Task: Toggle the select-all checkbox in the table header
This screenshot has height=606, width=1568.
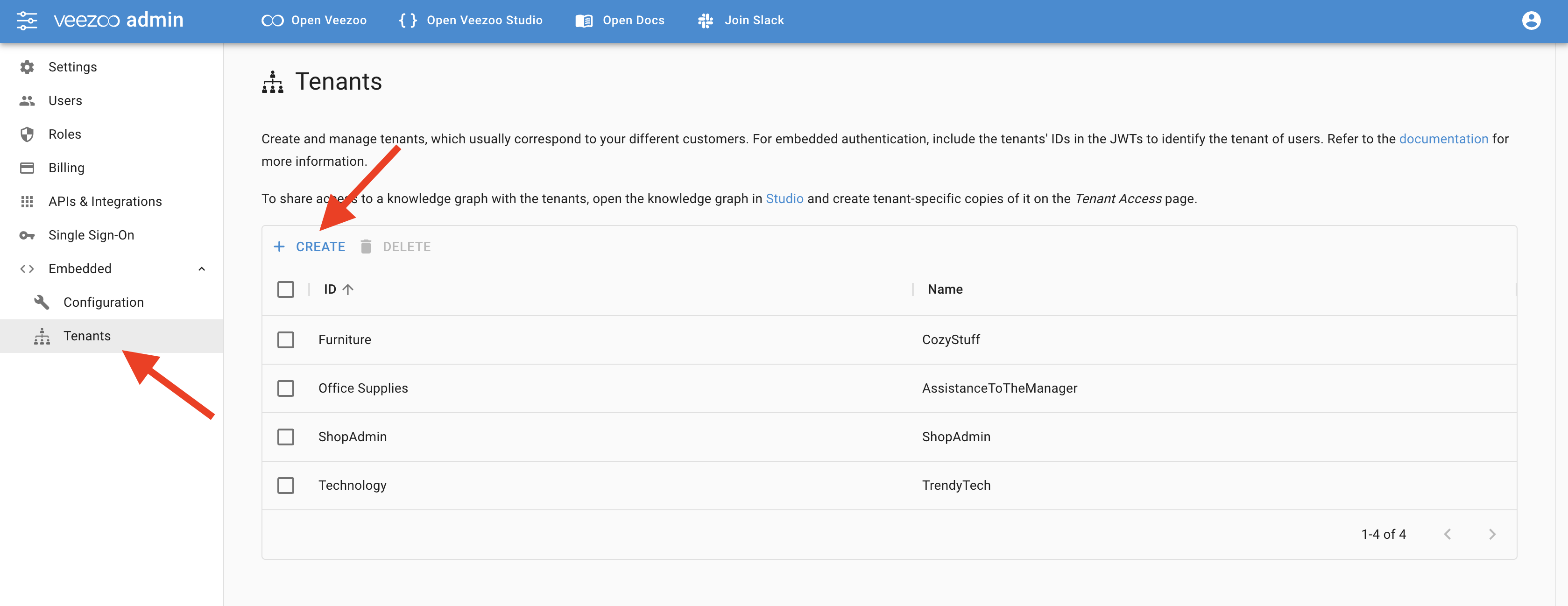Action: [x=285, y=289]
